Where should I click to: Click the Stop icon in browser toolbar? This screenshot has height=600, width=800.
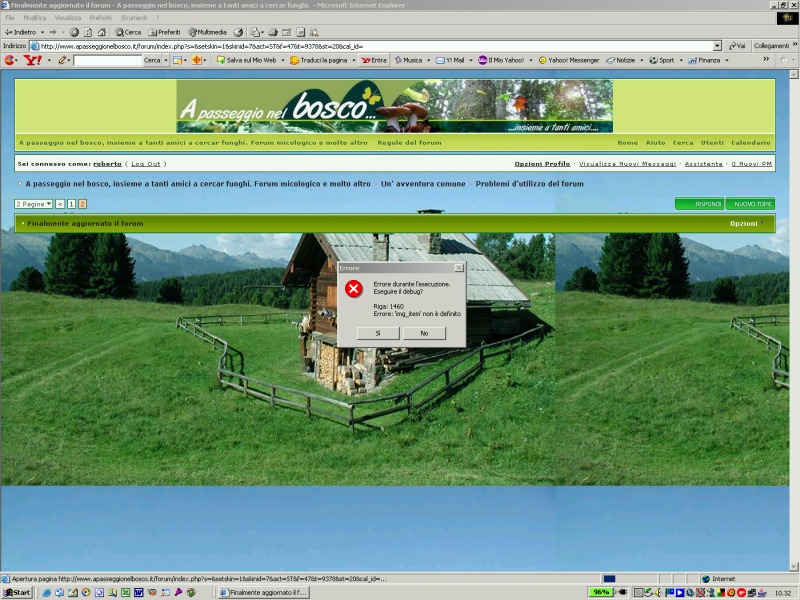(x=74, y=32)
